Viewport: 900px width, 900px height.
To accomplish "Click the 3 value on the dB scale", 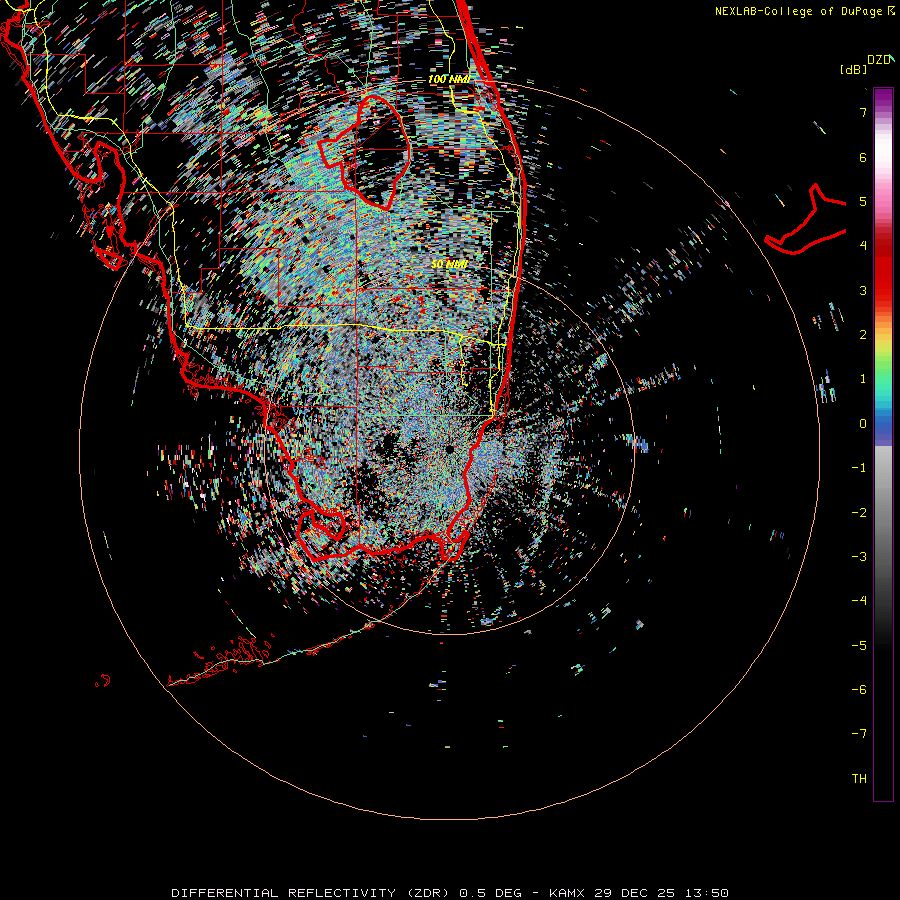I will (x=863, y=290).
